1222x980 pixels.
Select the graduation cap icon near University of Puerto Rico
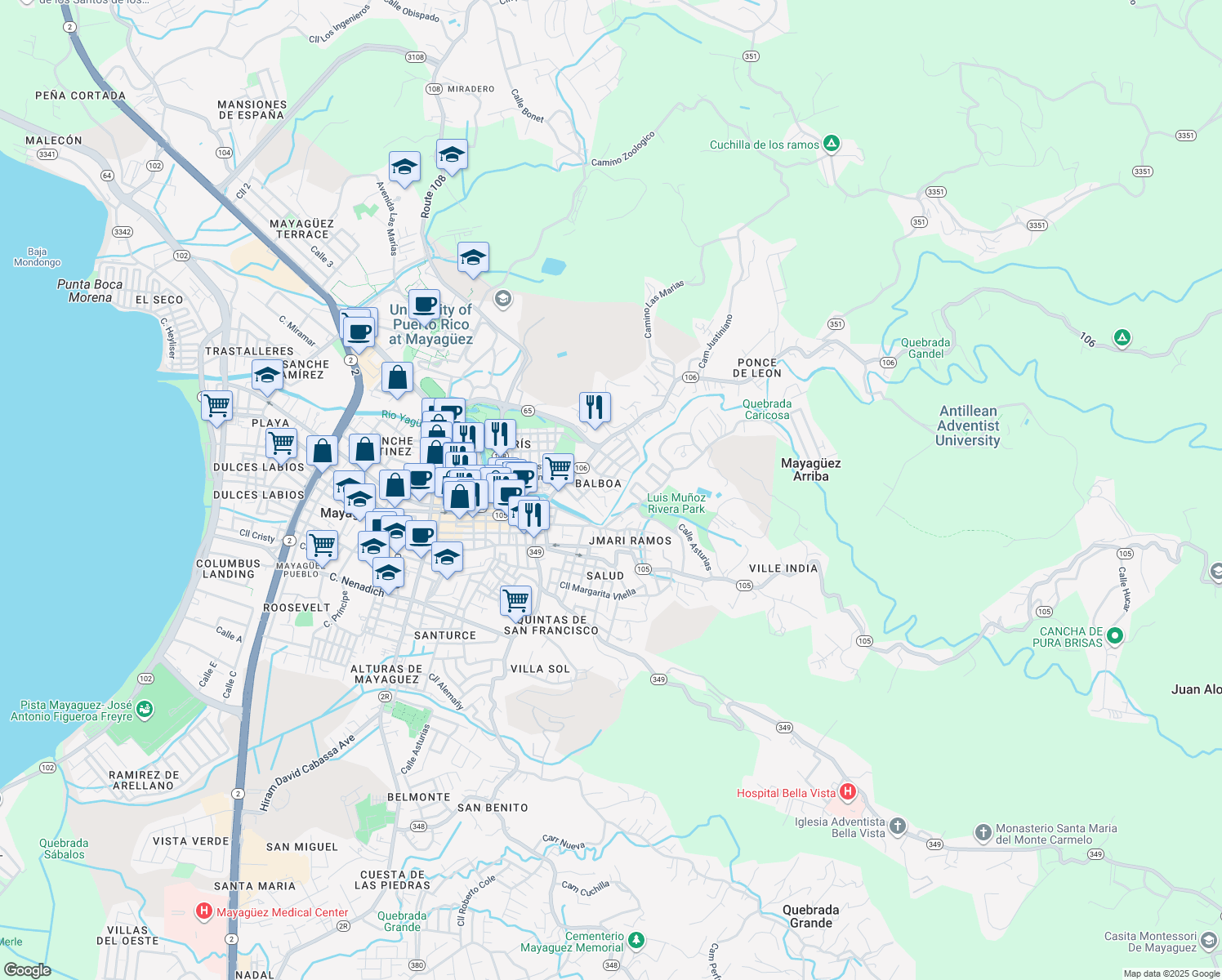[472, 257]
